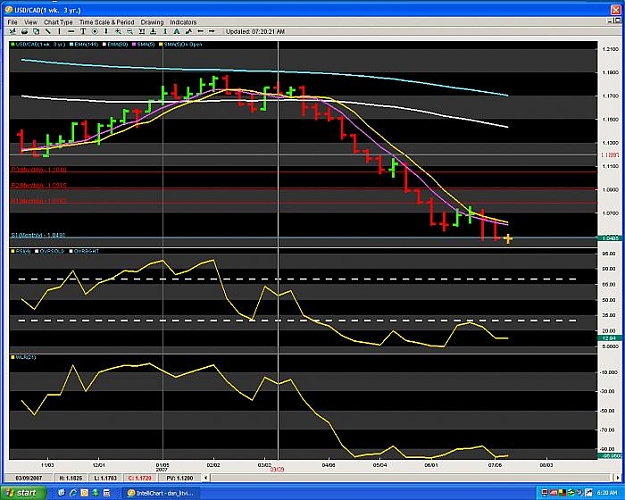Click the red ATI tray icon
This screenshot has width=625, height=500.
(x=554, y=493)
